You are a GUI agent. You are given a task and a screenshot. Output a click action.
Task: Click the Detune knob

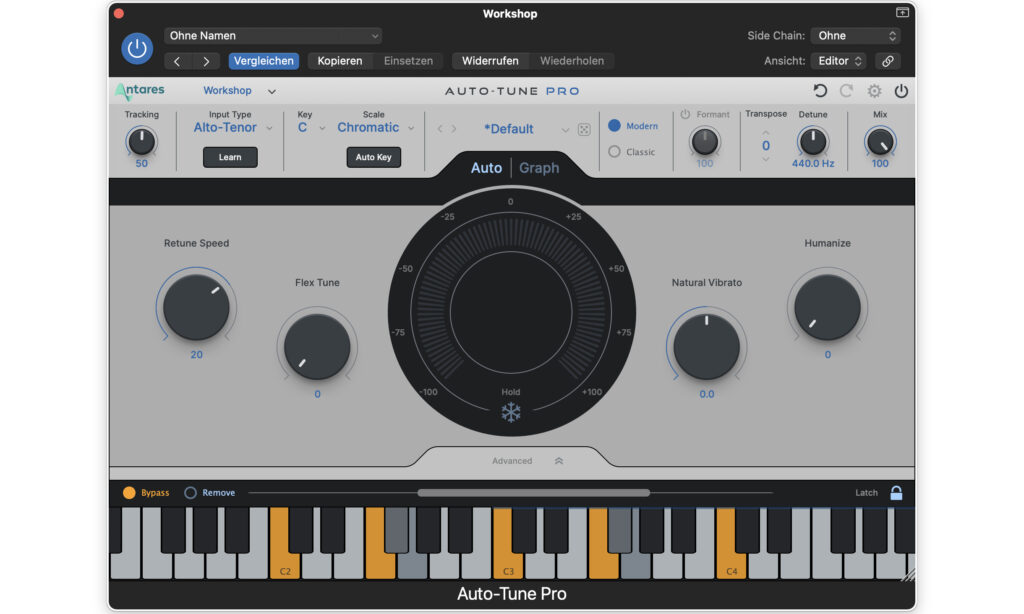[x=813, y=142]
